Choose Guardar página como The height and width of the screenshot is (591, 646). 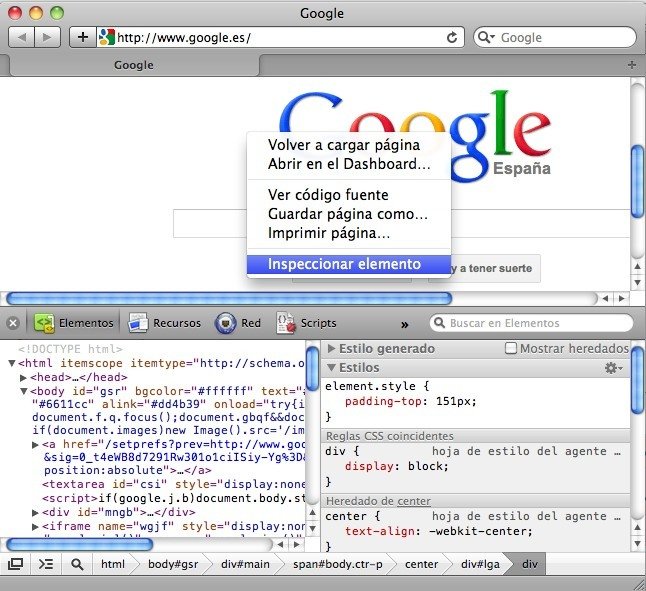(x=349, y=214)
